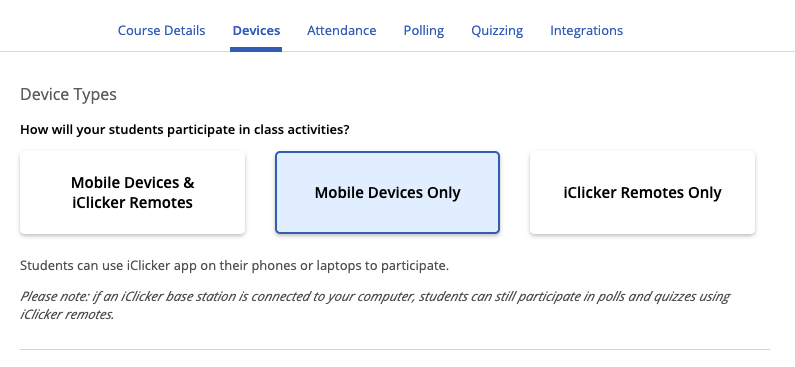
Task: Click the Device Types section heading
Action: [68, 94]
